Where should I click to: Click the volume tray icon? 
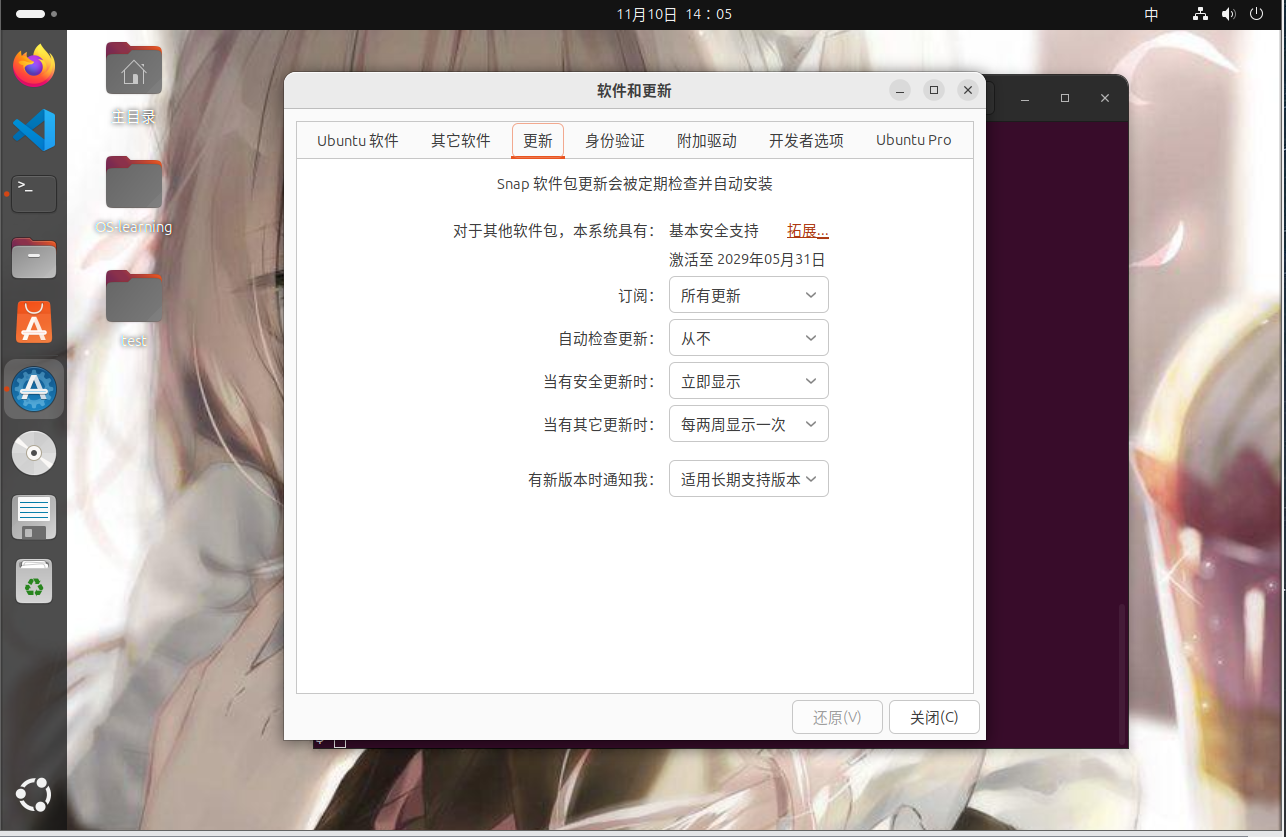pos(1229,14)
